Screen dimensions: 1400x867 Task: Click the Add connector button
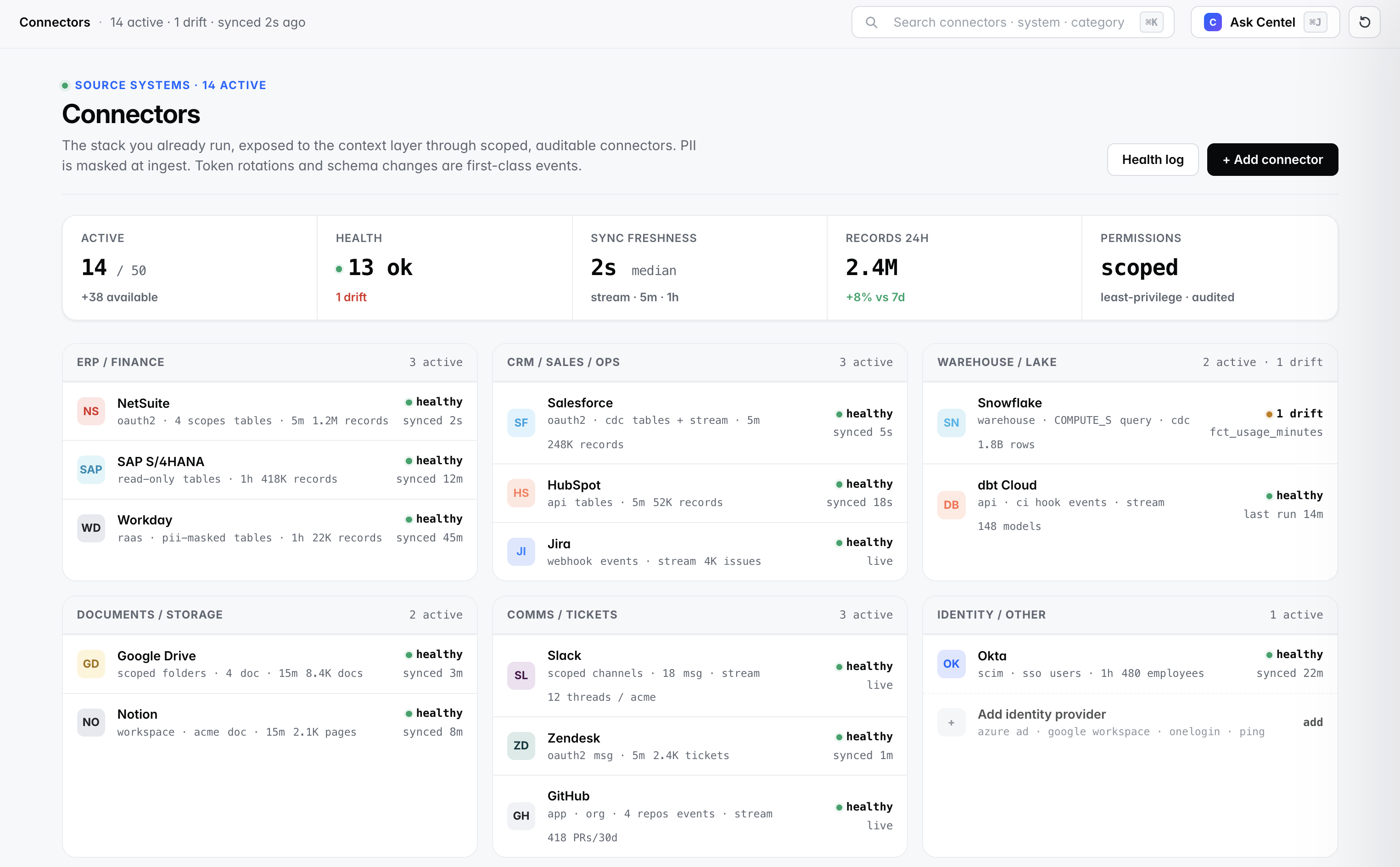[x=1272, y=159]
